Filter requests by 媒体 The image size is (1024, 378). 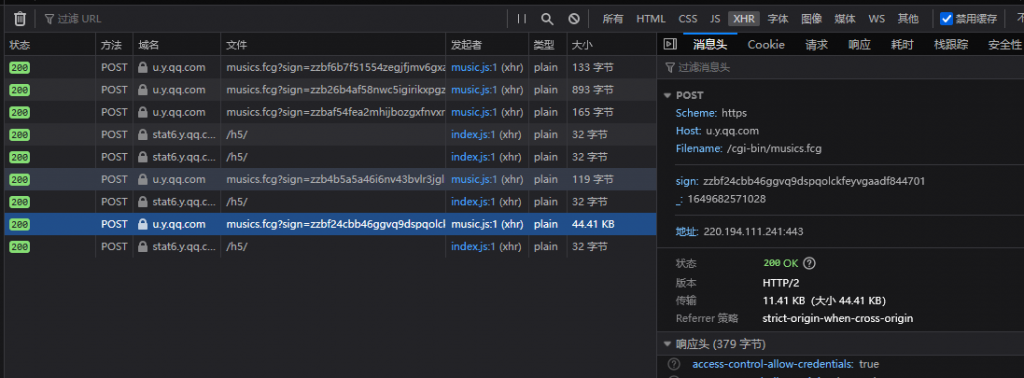[x=845, y=19]
